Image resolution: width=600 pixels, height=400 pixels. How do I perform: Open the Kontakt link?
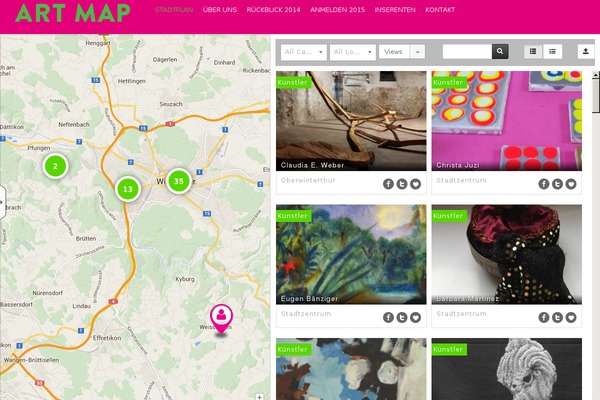440,10
